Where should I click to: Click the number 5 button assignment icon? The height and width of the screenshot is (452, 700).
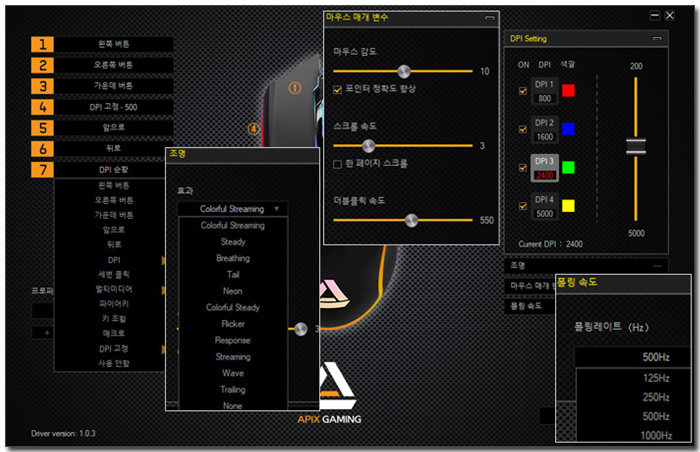pos(42,128)
